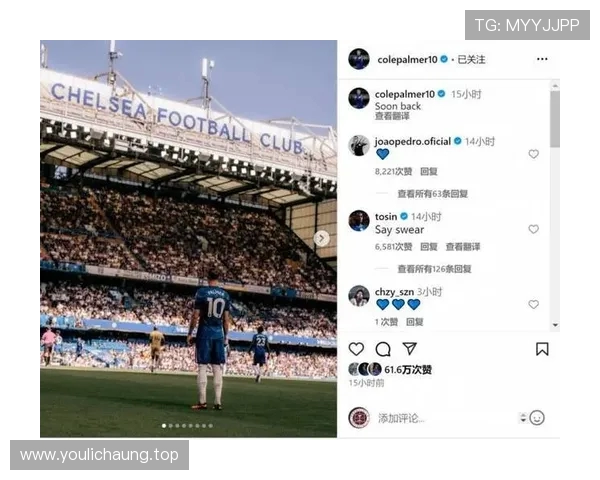
Task: Open the comment bubble icon
Action: tap(383, 349)
